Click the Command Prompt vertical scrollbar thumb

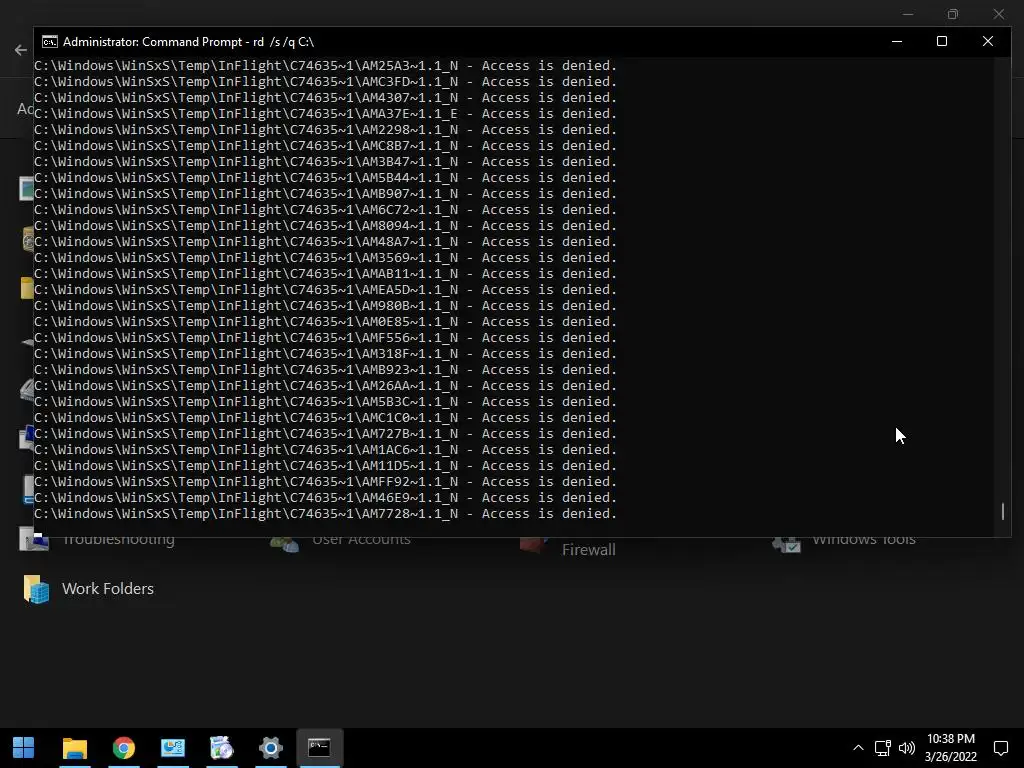[x=1002, y=511]
